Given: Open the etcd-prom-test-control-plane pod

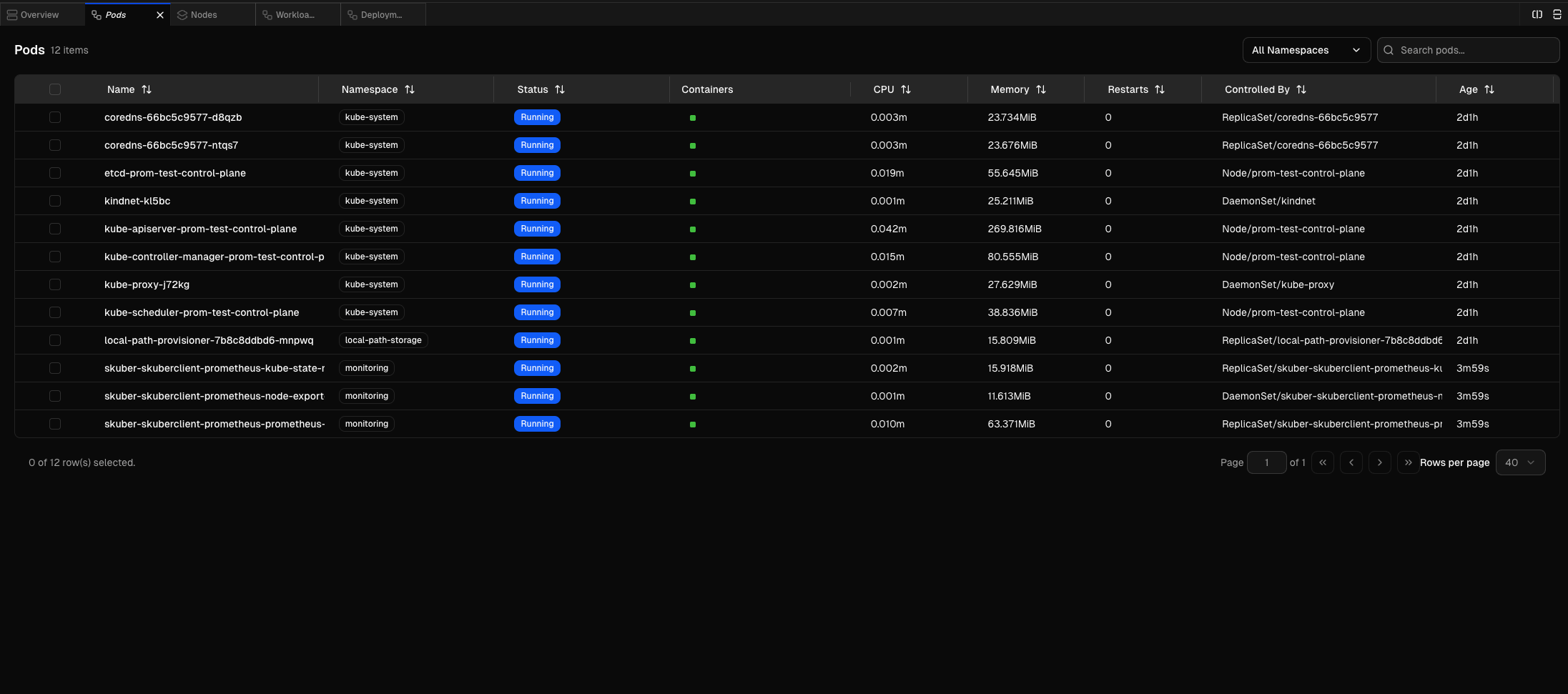Looking at the screenshot, I should [x=175, y=173].
